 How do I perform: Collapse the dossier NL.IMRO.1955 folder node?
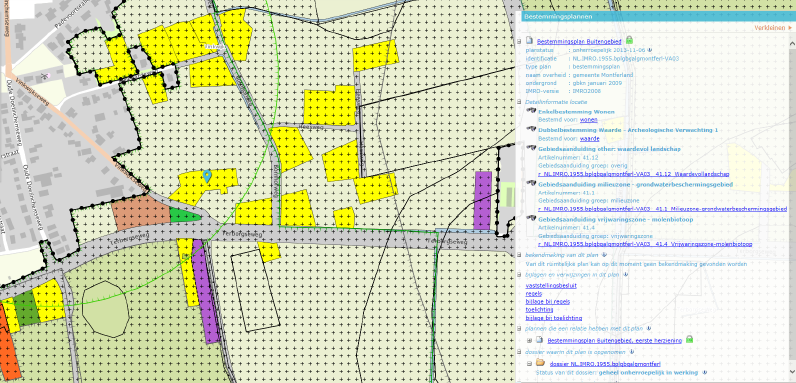pos(529,363)
